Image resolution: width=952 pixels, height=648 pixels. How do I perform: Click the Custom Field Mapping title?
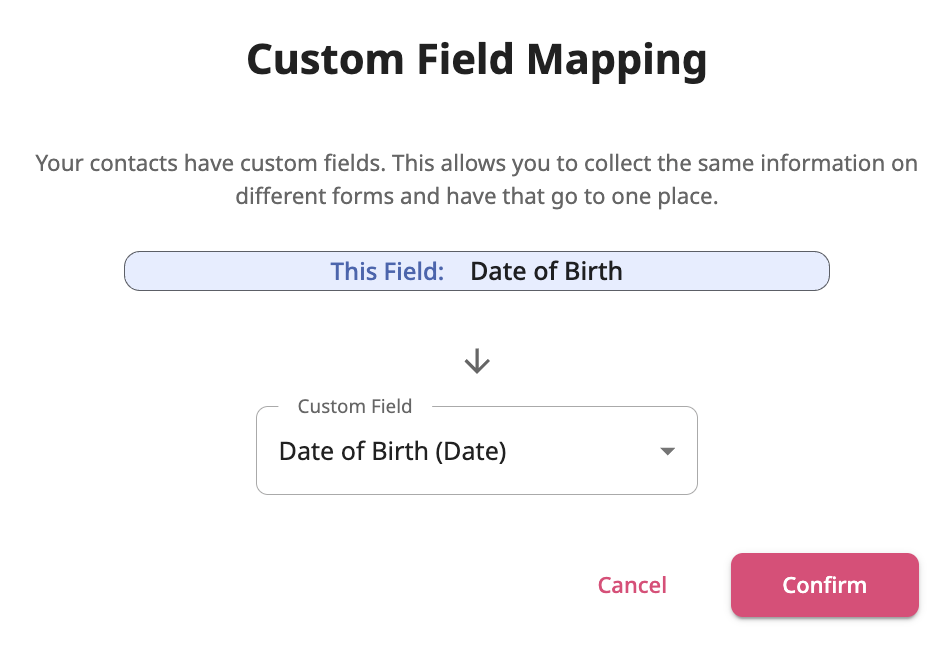click(477, 60)
